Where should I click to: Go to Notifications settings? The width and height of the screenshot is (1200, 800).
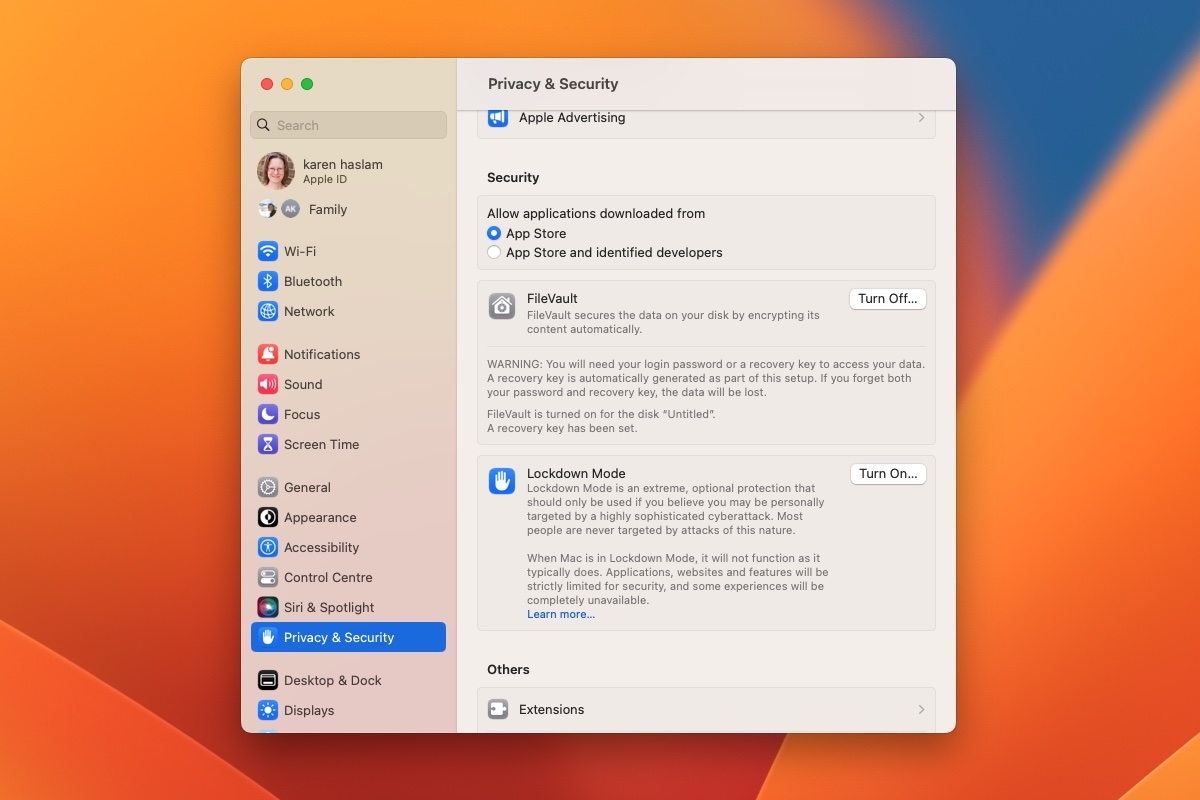pyautogui.click(x=348, y=354)
